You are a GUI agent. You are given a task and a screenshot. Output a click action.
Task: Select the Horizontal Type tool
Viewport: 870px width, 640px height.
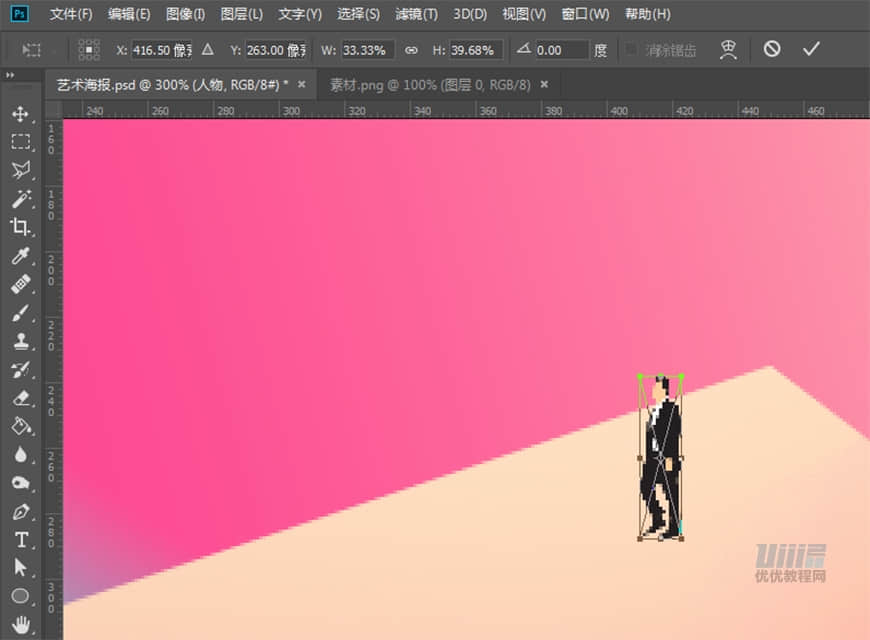click(x=21, y=540)
